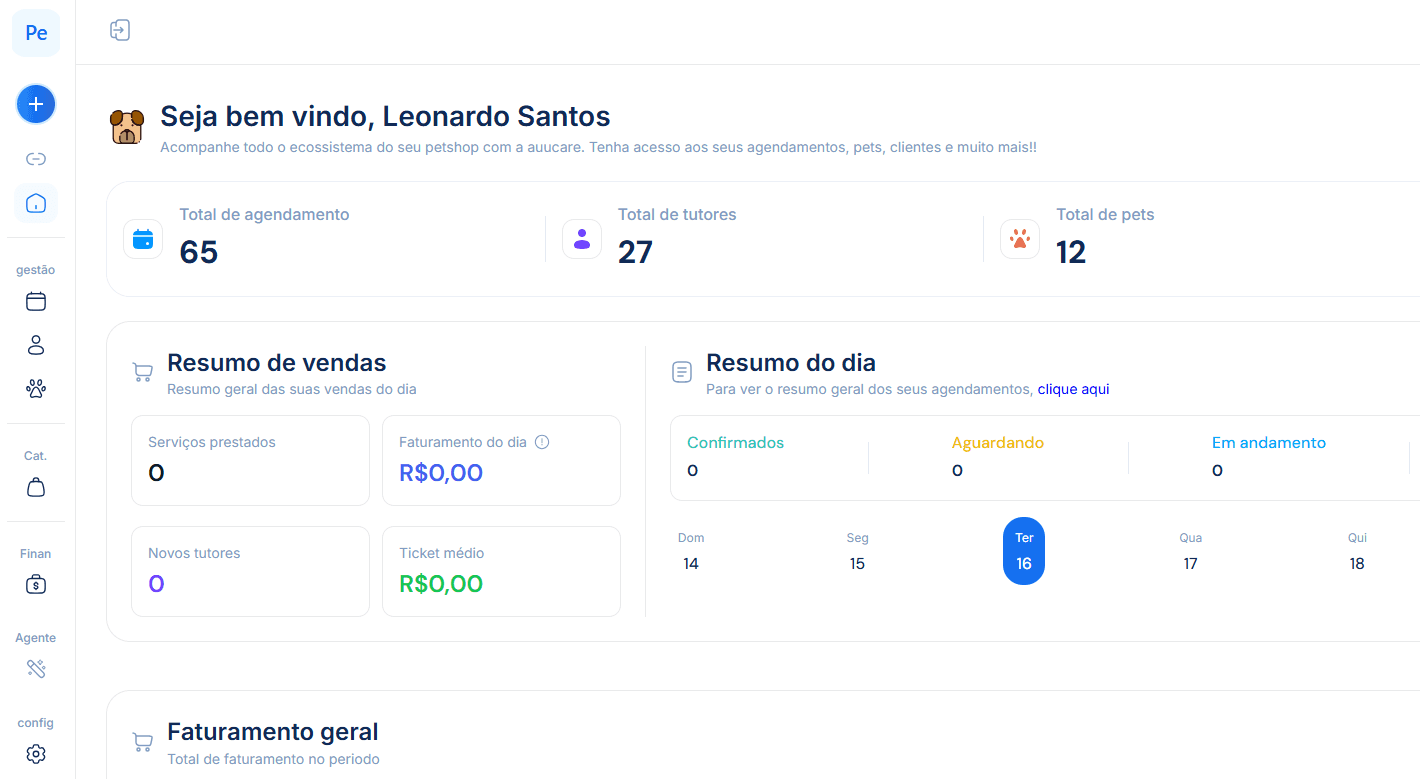Select the tutores person icon under gestão
The image size is (1420, 779).
[36, 344]
